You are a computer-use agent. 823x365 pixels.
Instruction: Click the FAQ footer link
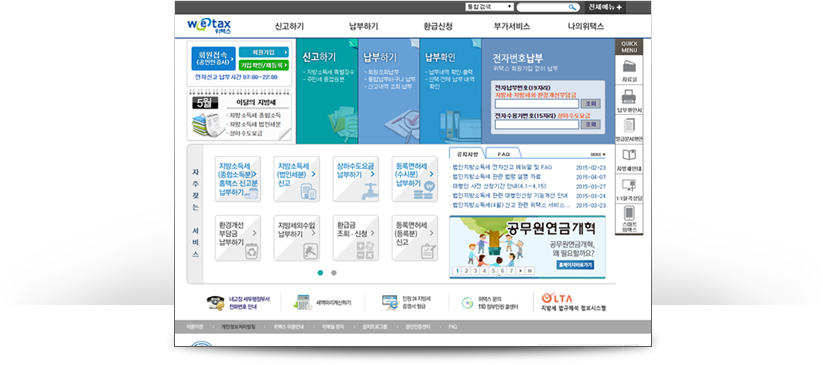452,327
